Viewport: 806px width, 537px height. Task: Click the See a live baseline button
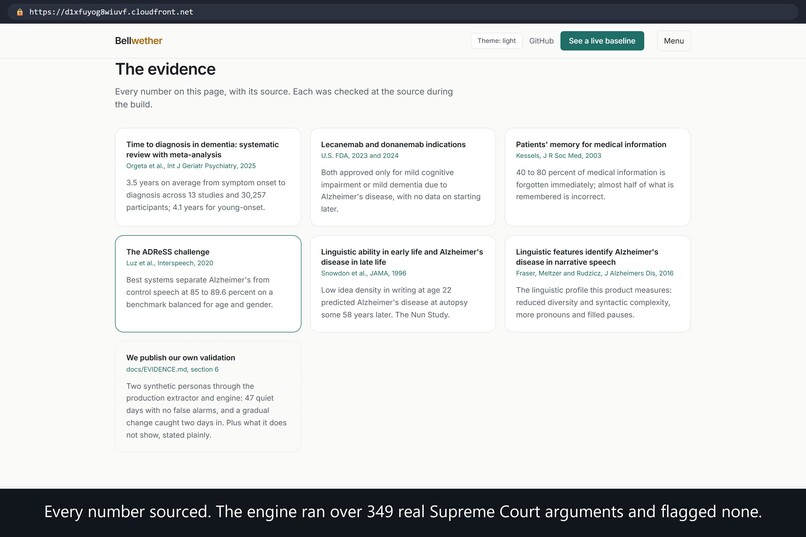coord(602,41)
